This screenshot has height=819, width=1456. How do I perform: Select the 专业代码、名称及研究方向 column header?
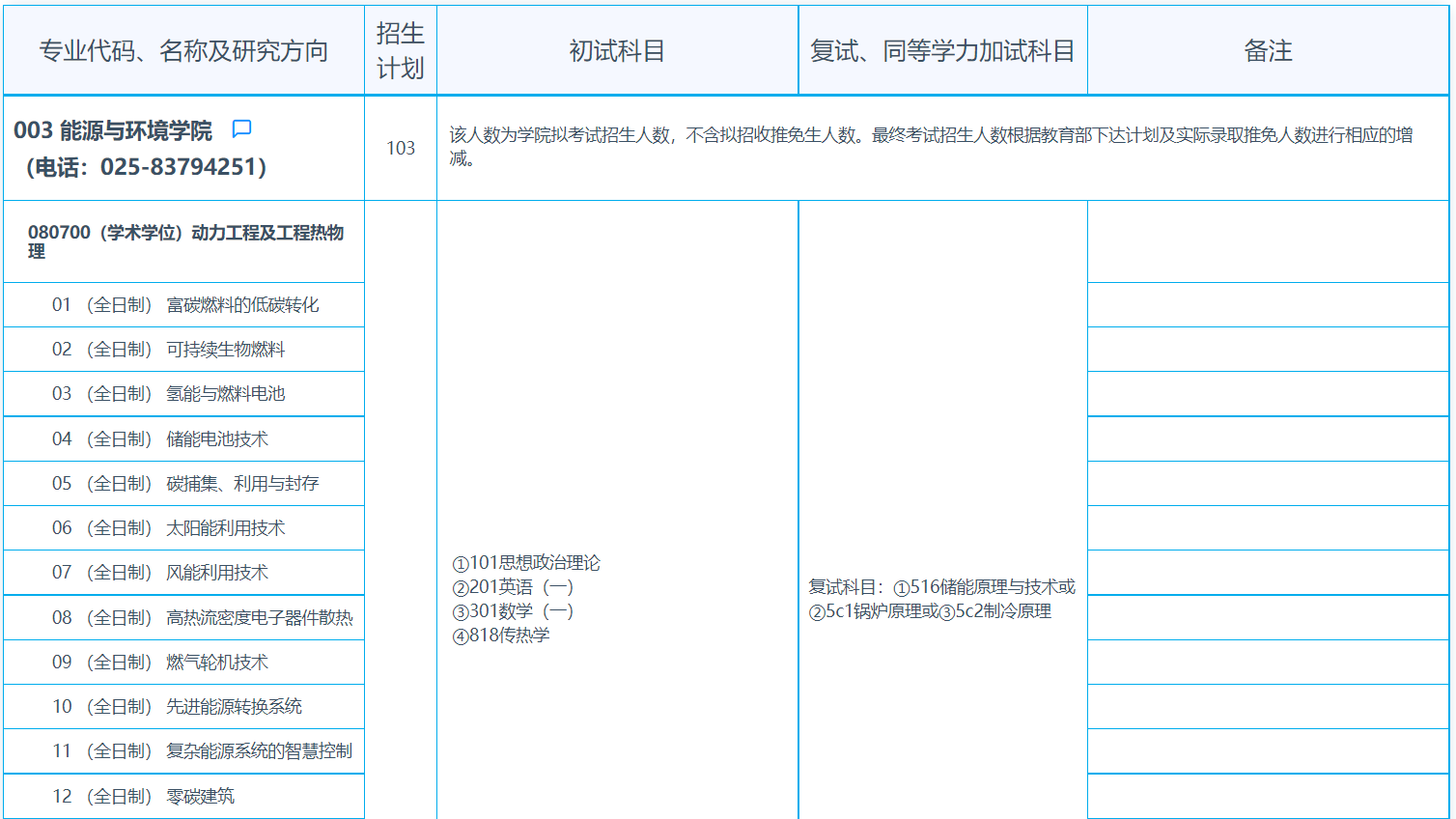[183, 51]
